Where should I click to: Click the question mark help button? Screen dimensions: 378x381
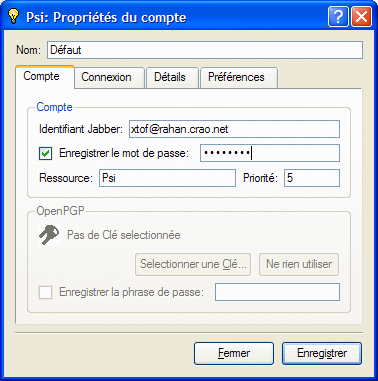pyautogui.click(x=338, y=16)
